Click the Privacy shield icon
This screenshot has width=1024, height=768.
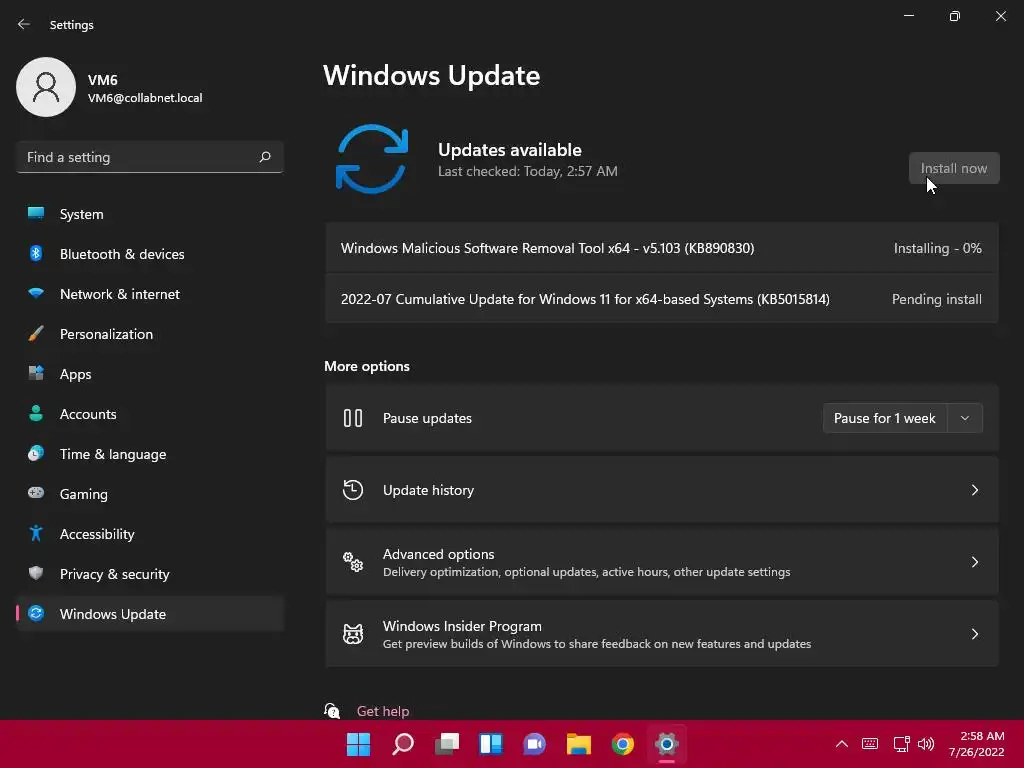(x=36, y=573)
